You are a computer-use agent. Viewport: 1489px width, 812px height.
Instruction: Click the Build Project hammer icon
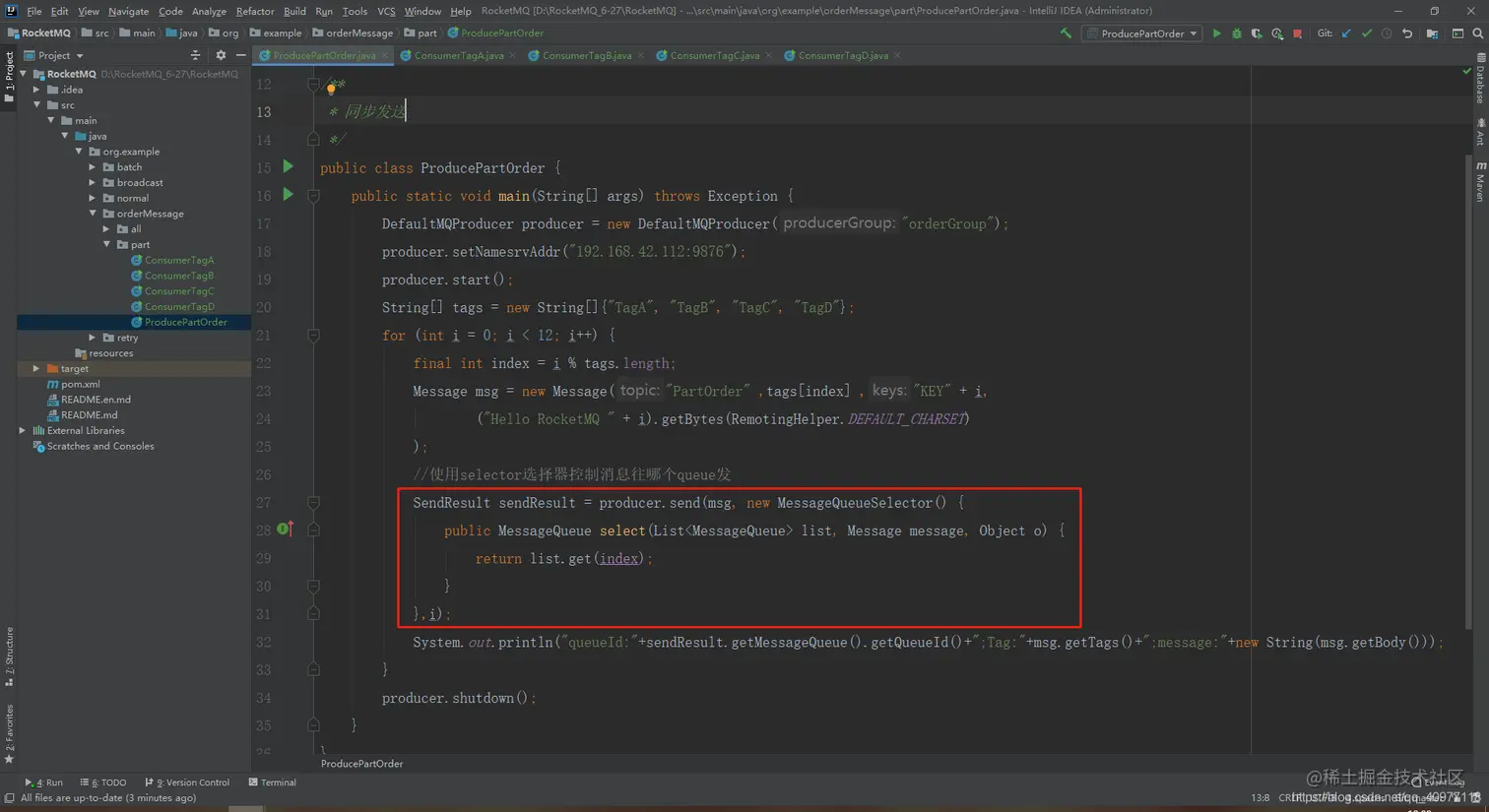tap(1066, 33)
